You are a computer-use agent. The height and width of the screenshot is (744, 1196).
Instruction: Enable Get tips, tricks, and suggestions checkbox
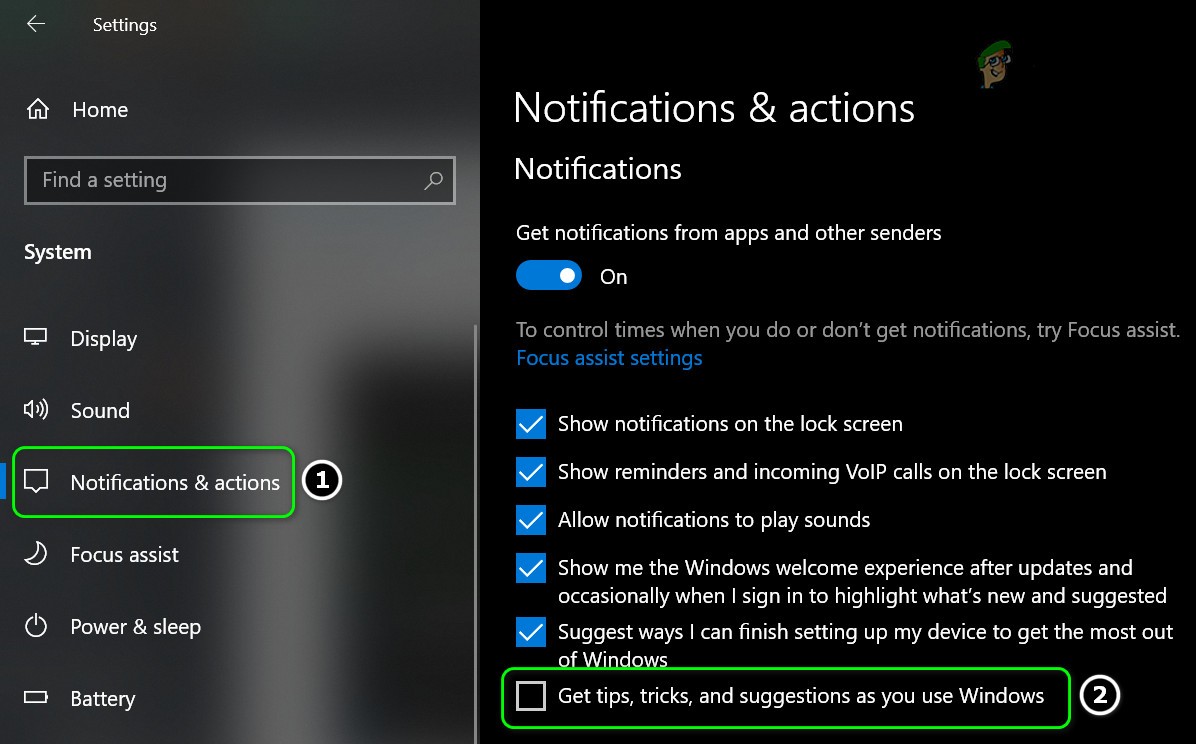(x=530, y=694)
